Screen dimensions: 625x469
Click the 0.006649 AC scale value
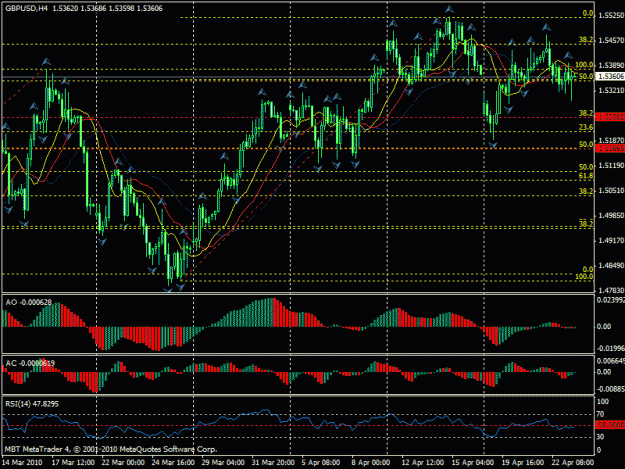click(611, 361)
